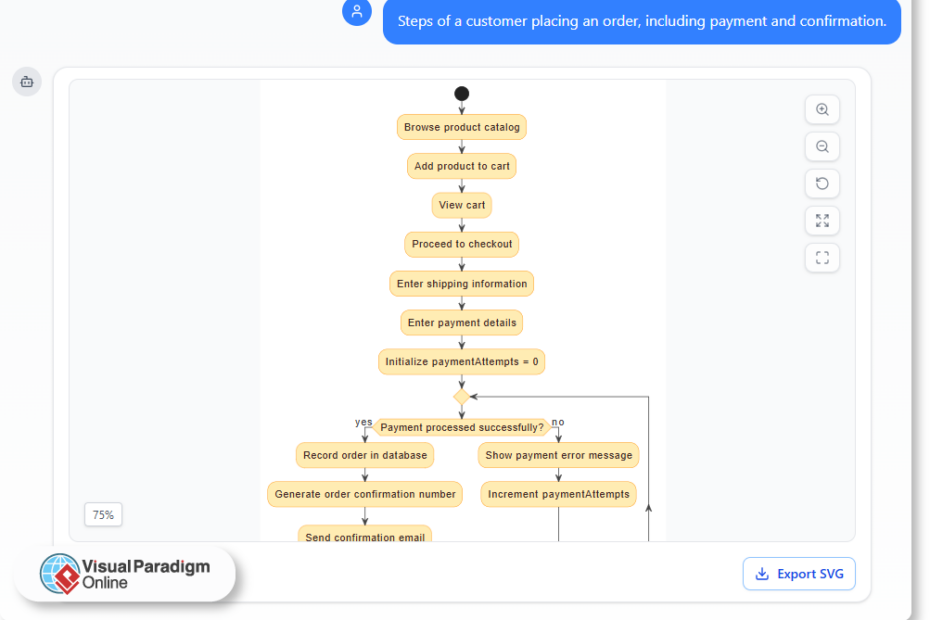Viewport: 930px width, 620px height.
Task: Click the blue user avatar icon
Action: 357,13
